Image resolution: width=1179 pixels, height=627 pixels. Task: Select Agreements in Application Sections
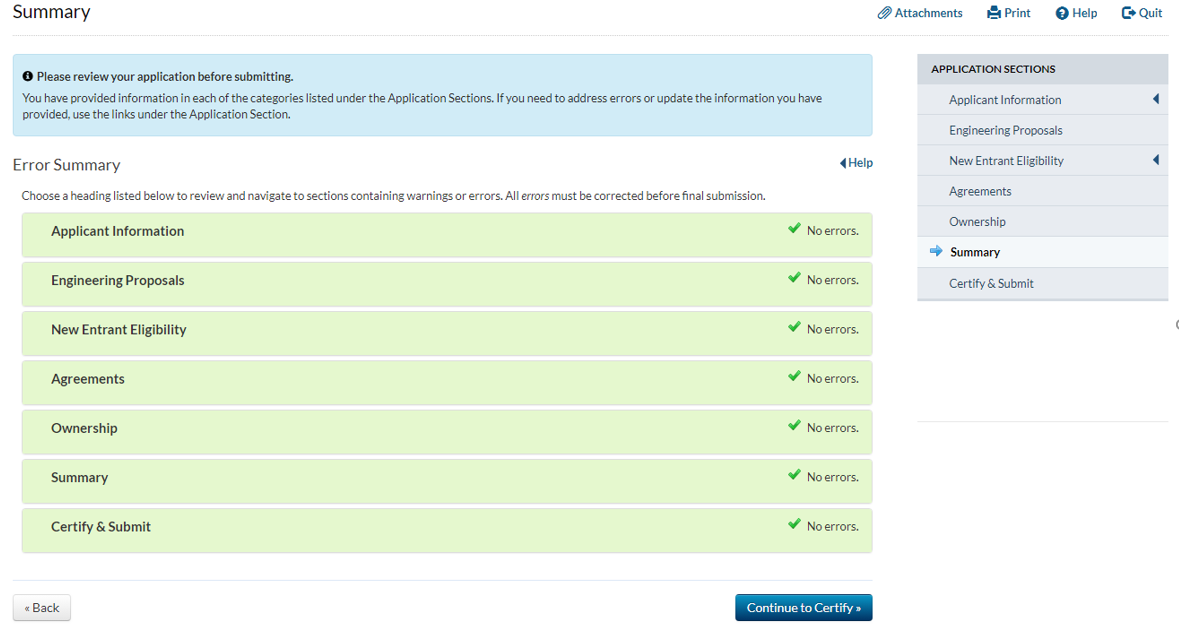click(980, 191)
